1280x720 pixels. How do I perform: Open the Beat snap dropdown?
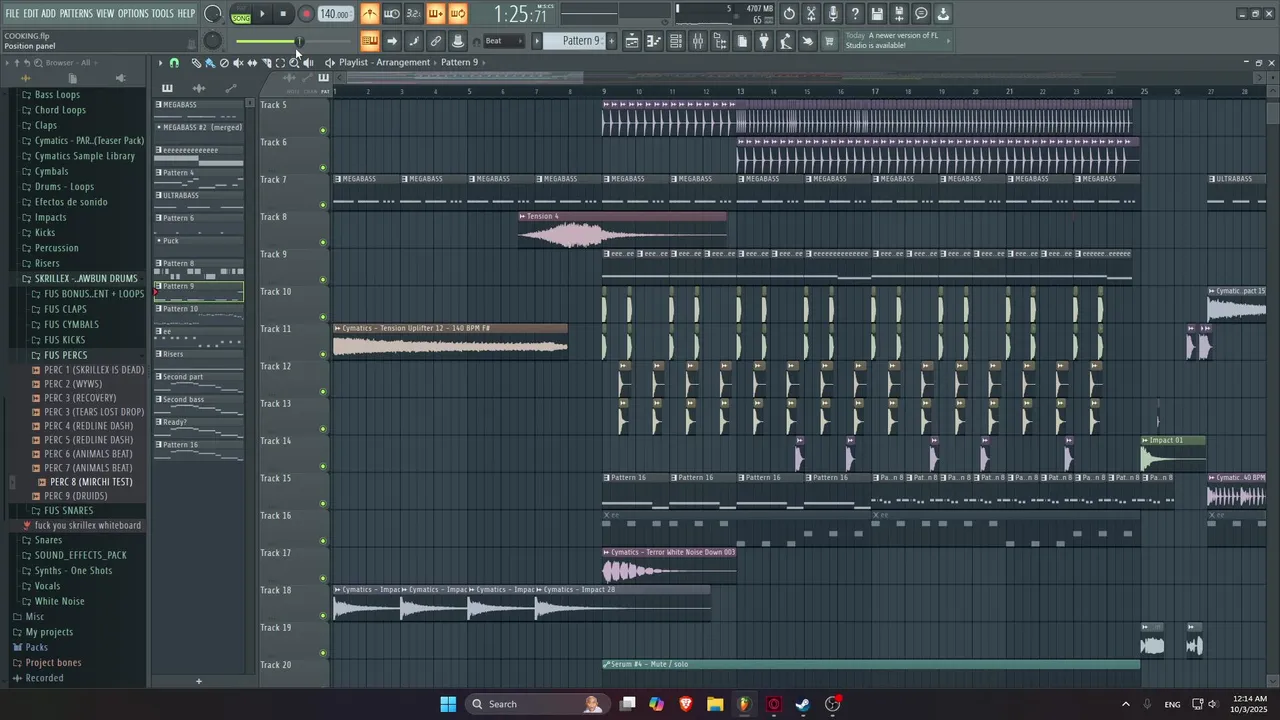pos(503,41)
